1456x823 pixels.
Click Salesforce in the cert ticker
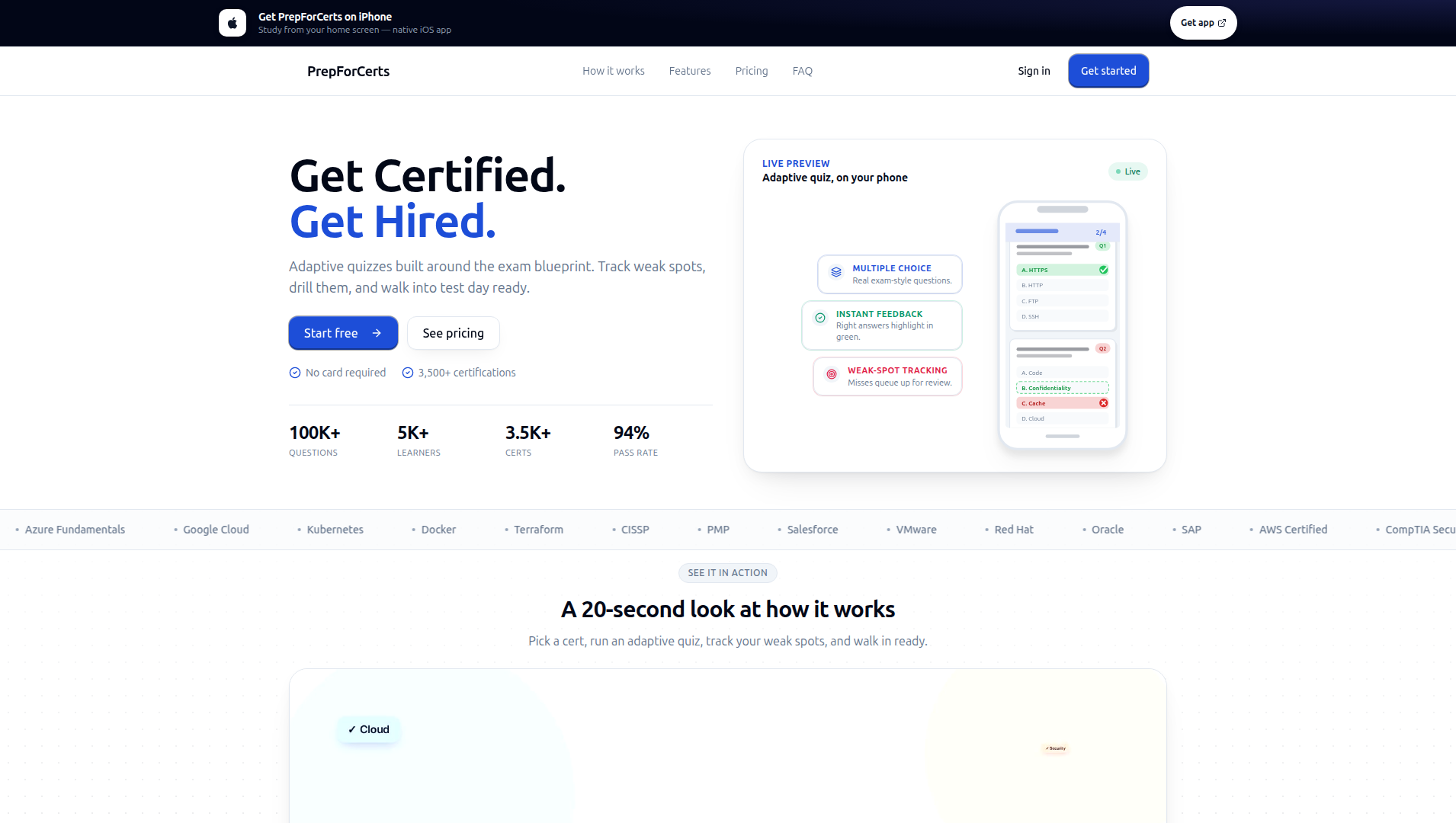pos(813,530)
